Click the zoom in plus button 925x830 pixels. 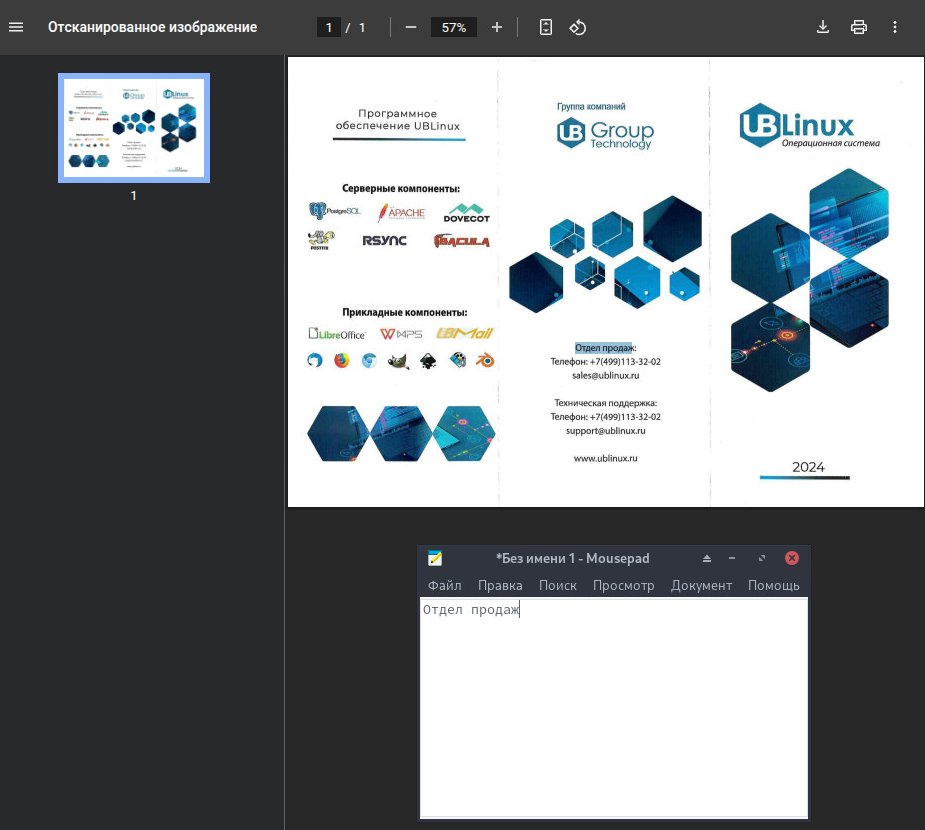497,27
